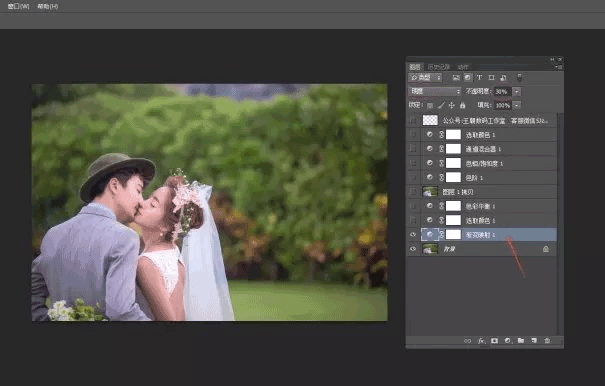Click 背景 layer thumbnail
This screenshot has width=605, height=386.
430,249
